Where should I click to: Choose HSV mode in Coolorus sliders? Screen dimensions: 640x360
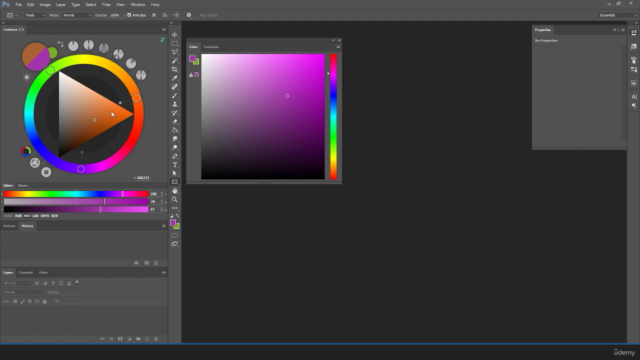point(27,216)
